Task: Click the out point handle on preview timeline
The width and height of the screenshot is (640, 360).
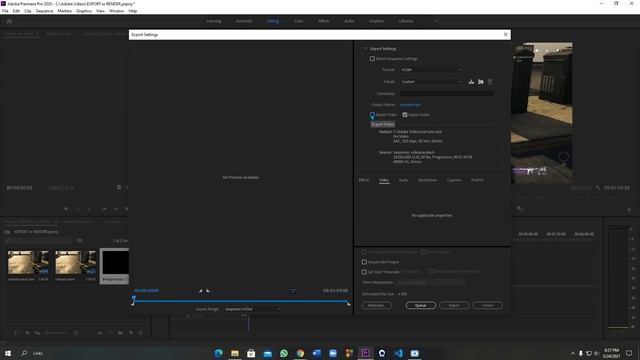Action: click(348, 304)
